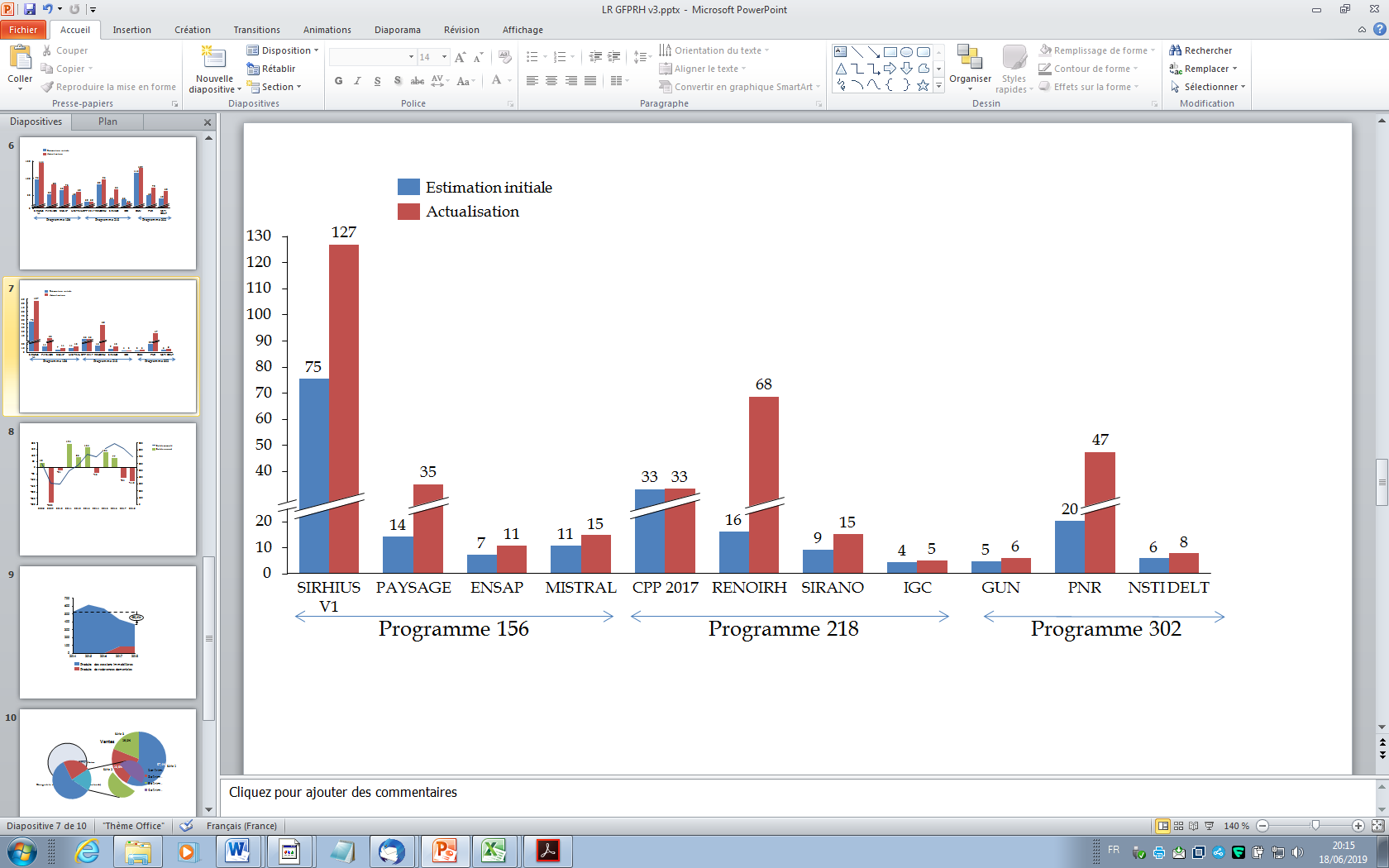The width and height of the screenshot is (1389, 868).
Task: Select slide 9 thumbnail with area chart
Action: tap(107, 632)
